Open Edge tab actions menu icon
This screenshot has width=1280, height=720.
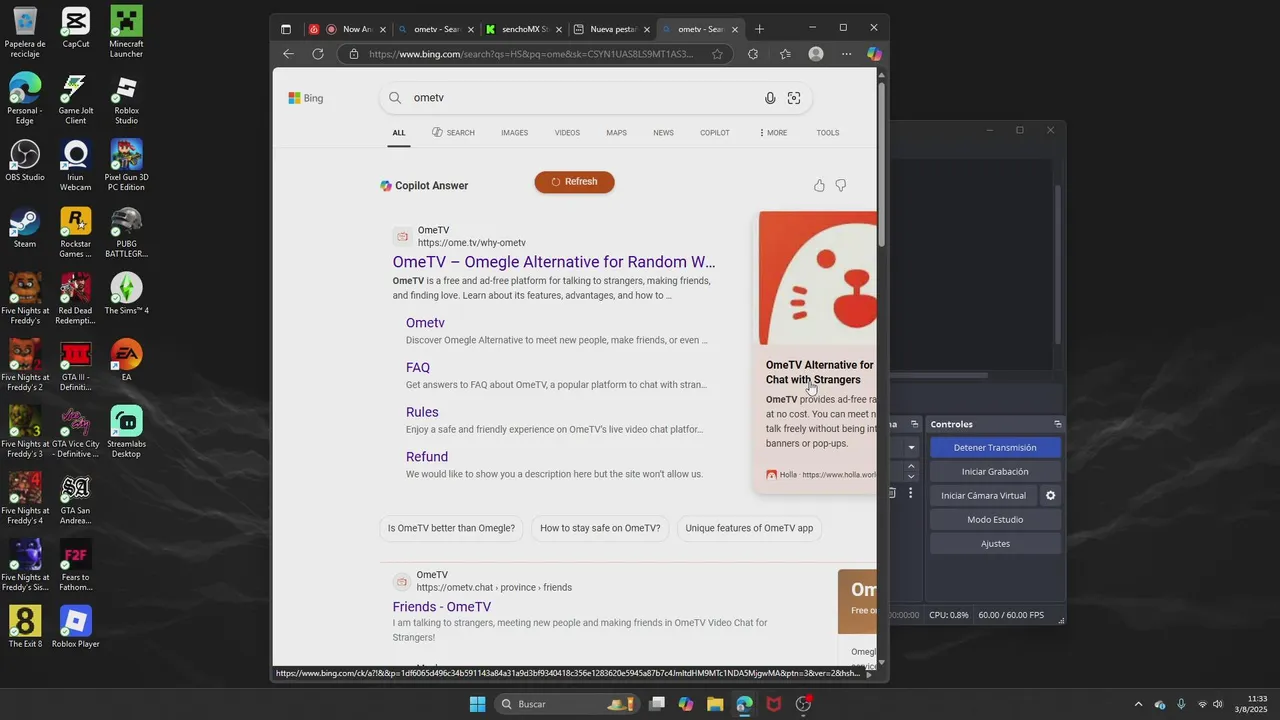[286, 29]
